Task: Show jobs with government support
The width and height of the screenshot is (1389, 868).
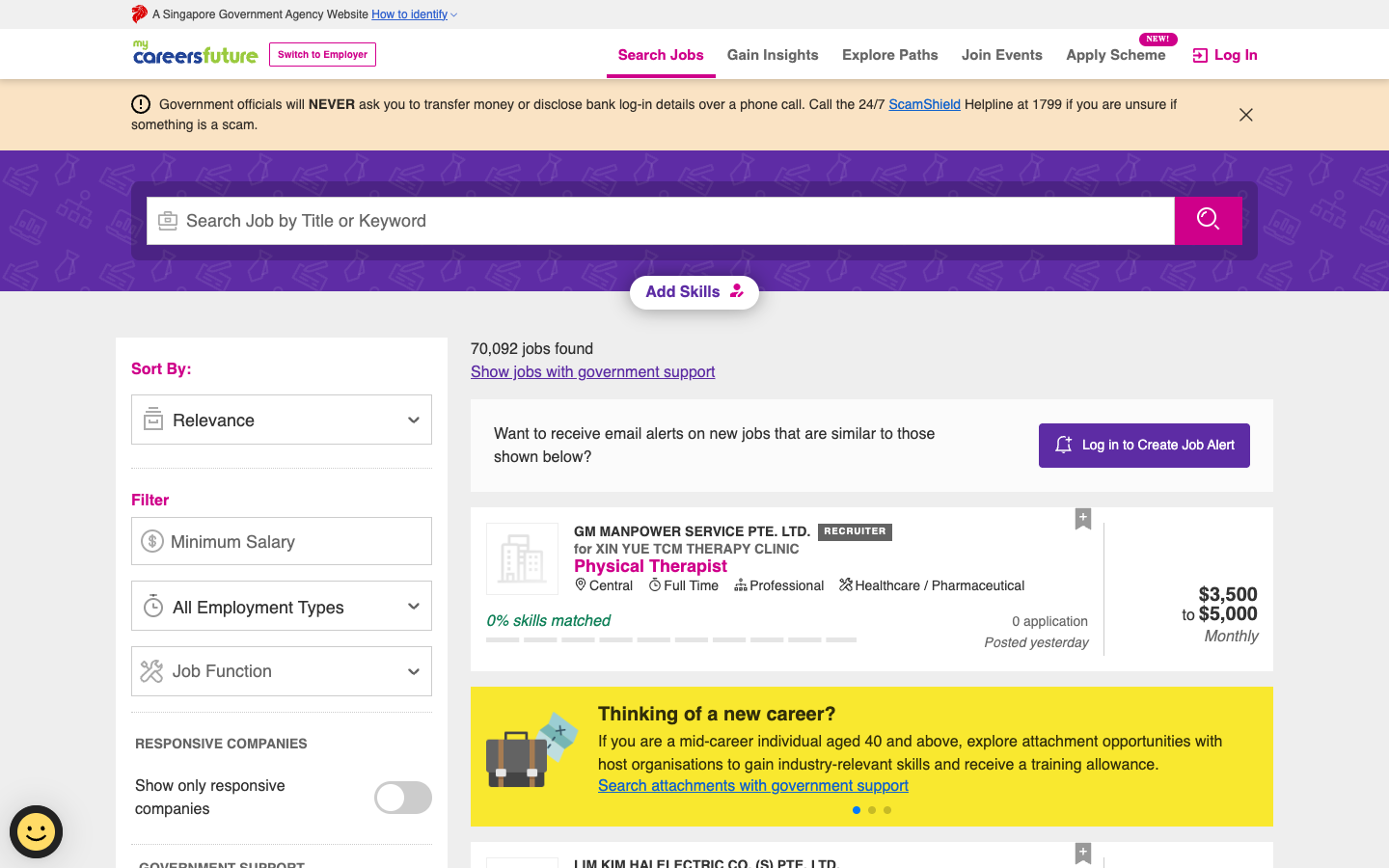Action: pyautogui.click(x=592, y=371)
